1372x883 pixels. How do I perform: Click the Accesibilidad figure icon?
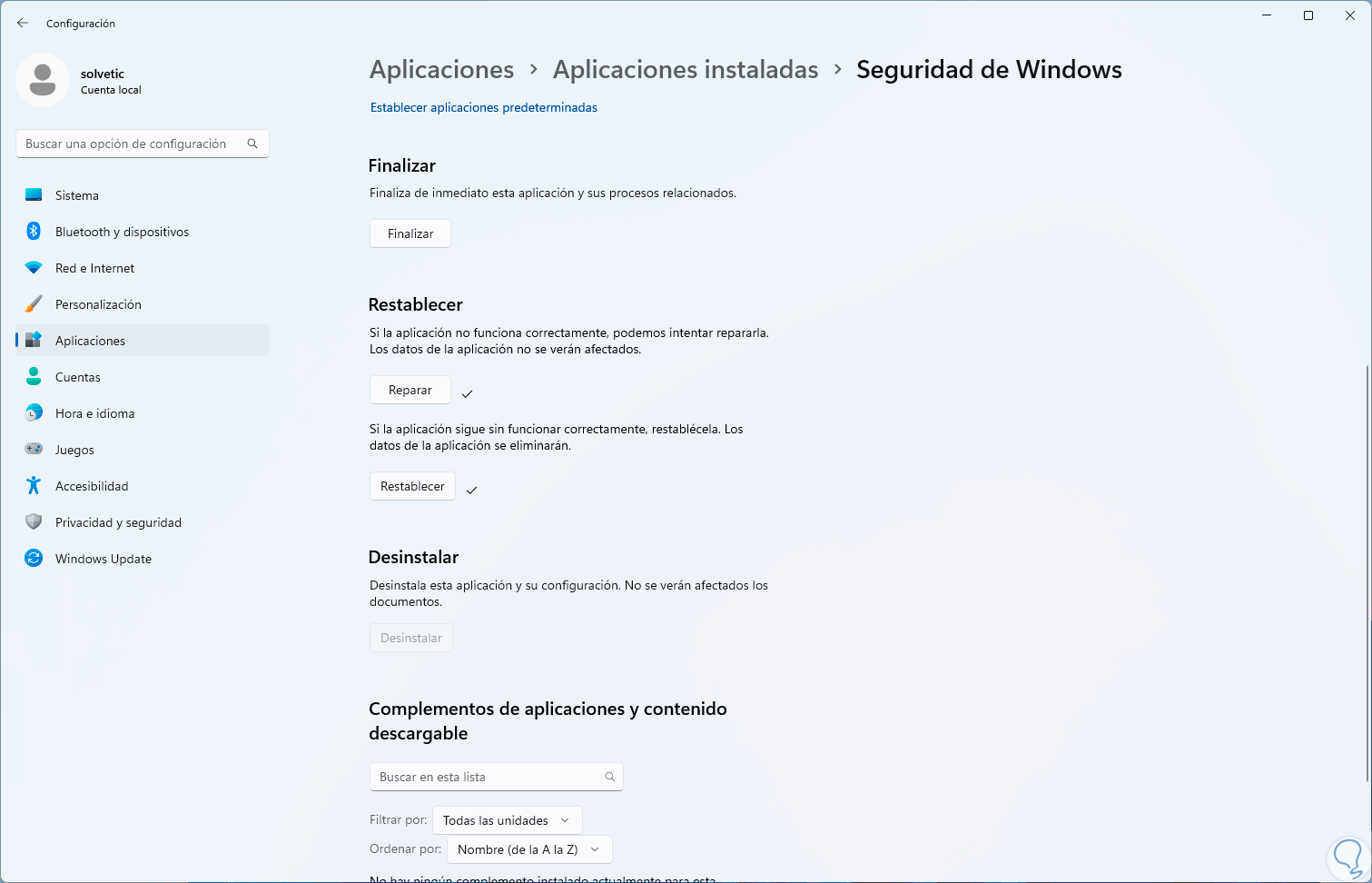34,486
